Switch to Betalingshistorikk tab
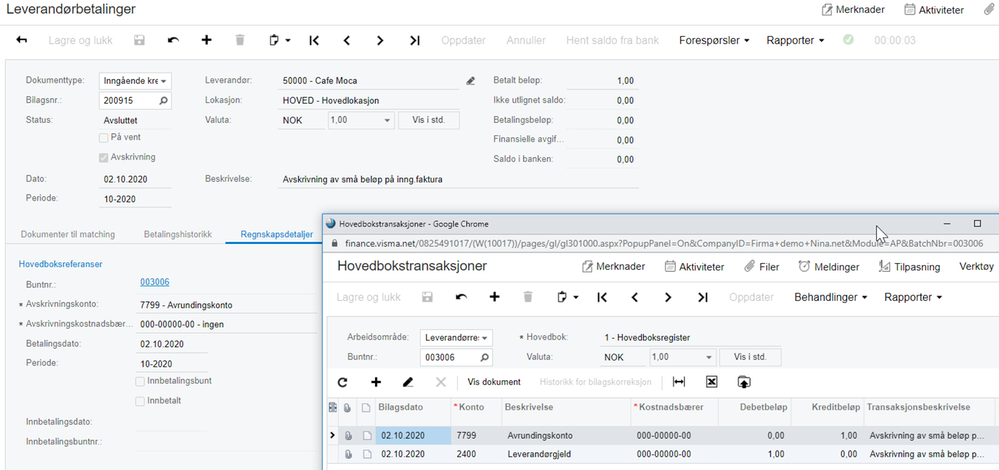999x470 pixels. pyautogui.click(x=177, y=235)
